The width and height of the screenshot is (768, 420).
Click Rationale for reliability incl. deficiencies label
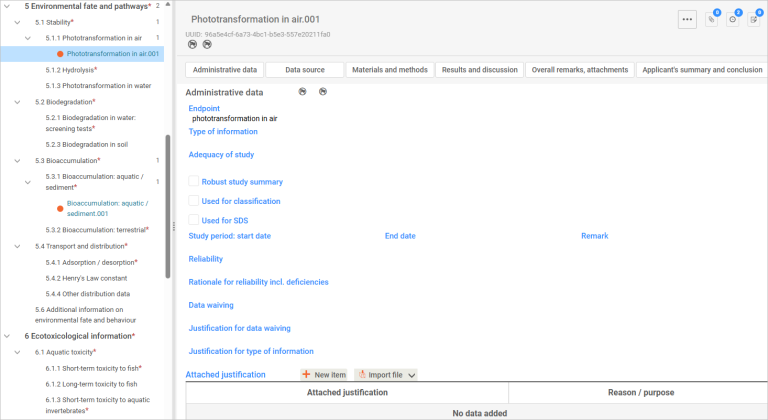pyautogui.click(x=259, y=282)
